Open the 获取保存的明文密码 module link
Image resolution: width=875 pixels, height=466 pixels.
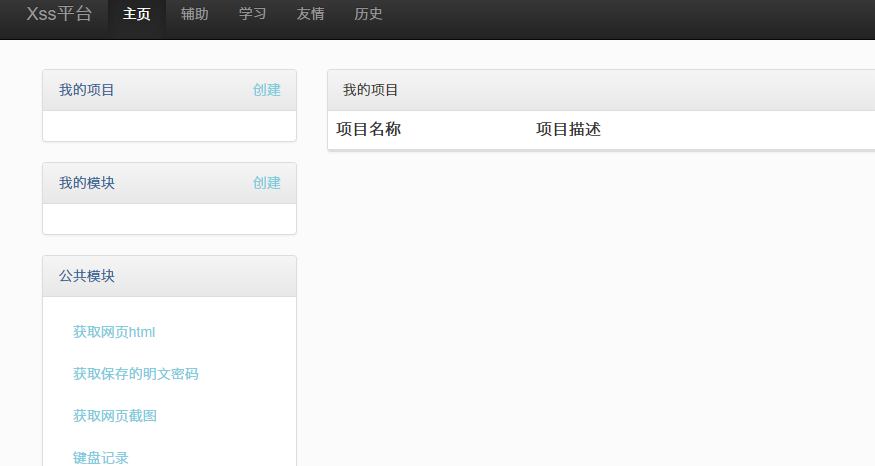point(136,374)
